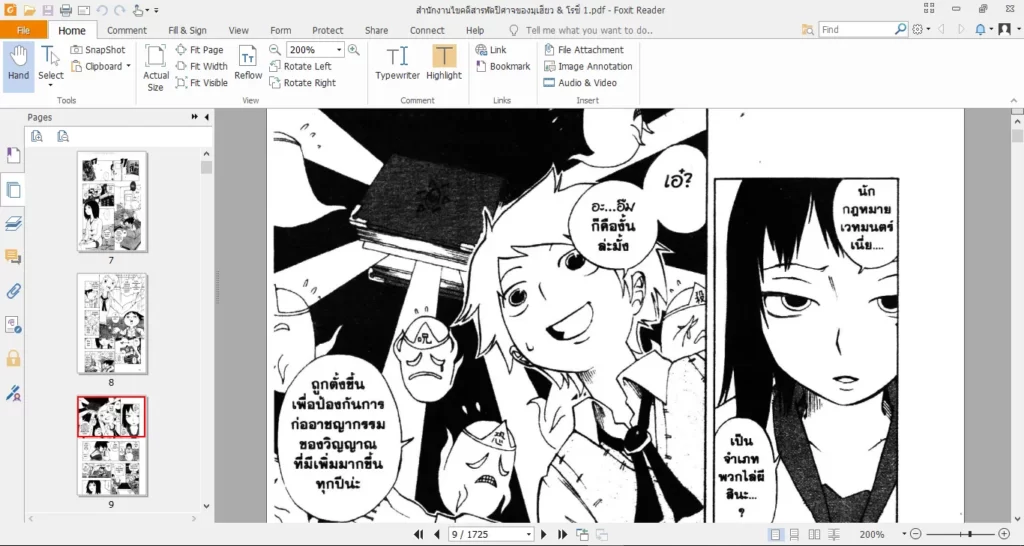Insert a Link
The image size is (1024, 546).
pyautogui.click(x=490, y=50)
